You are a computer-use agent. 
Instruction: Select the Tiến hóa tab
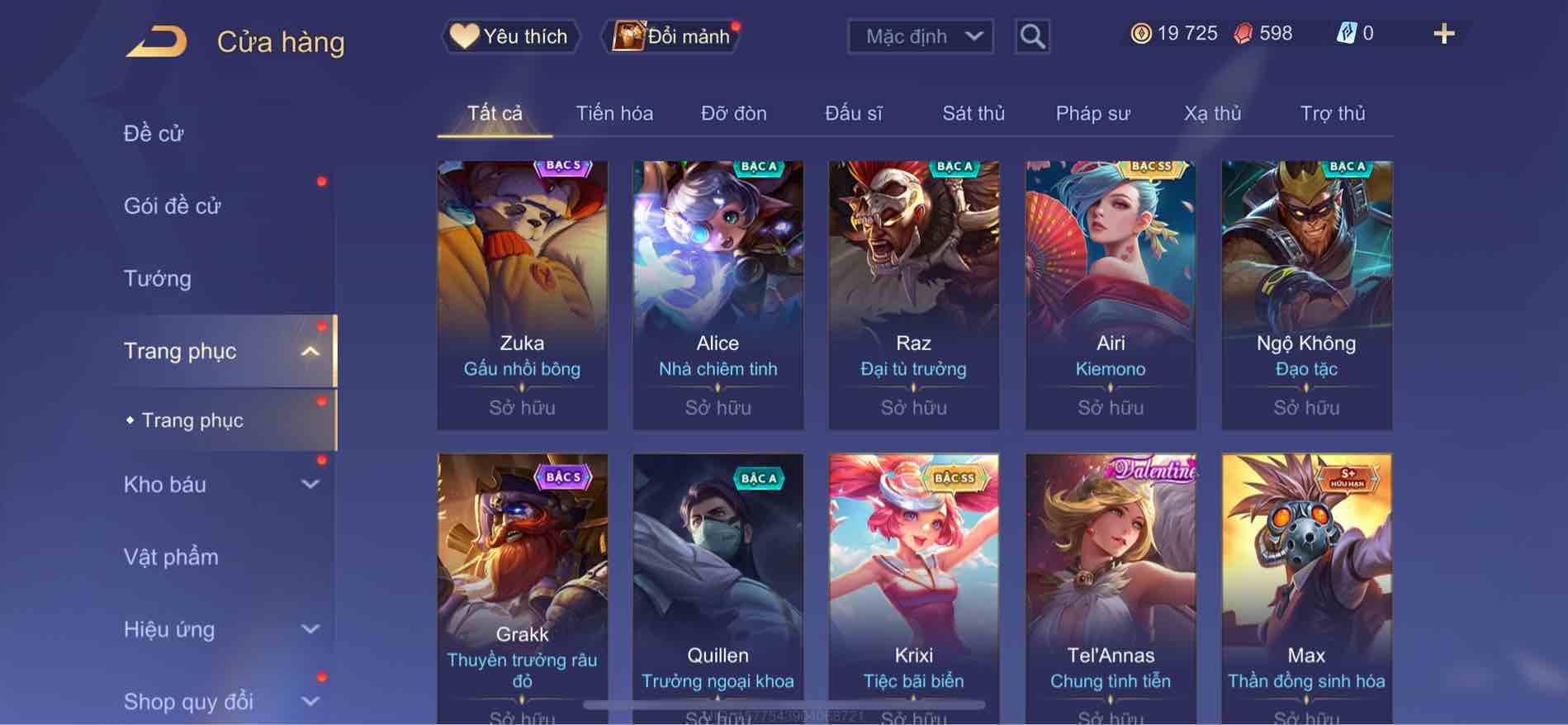614,113
